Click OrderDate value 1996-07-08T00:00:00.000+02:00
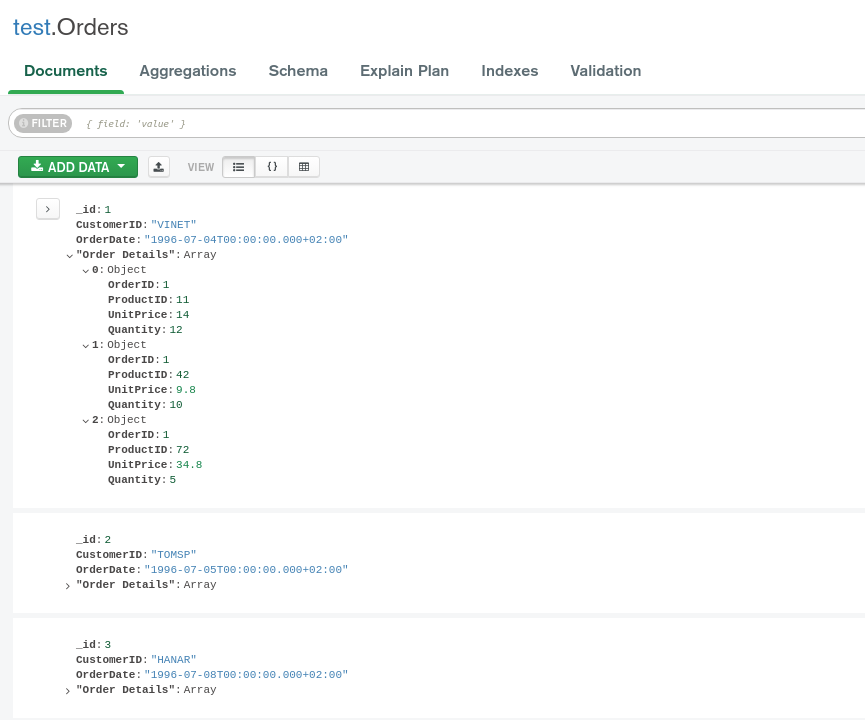The width and height of the screenshot is (865, 720). point(246,674)
